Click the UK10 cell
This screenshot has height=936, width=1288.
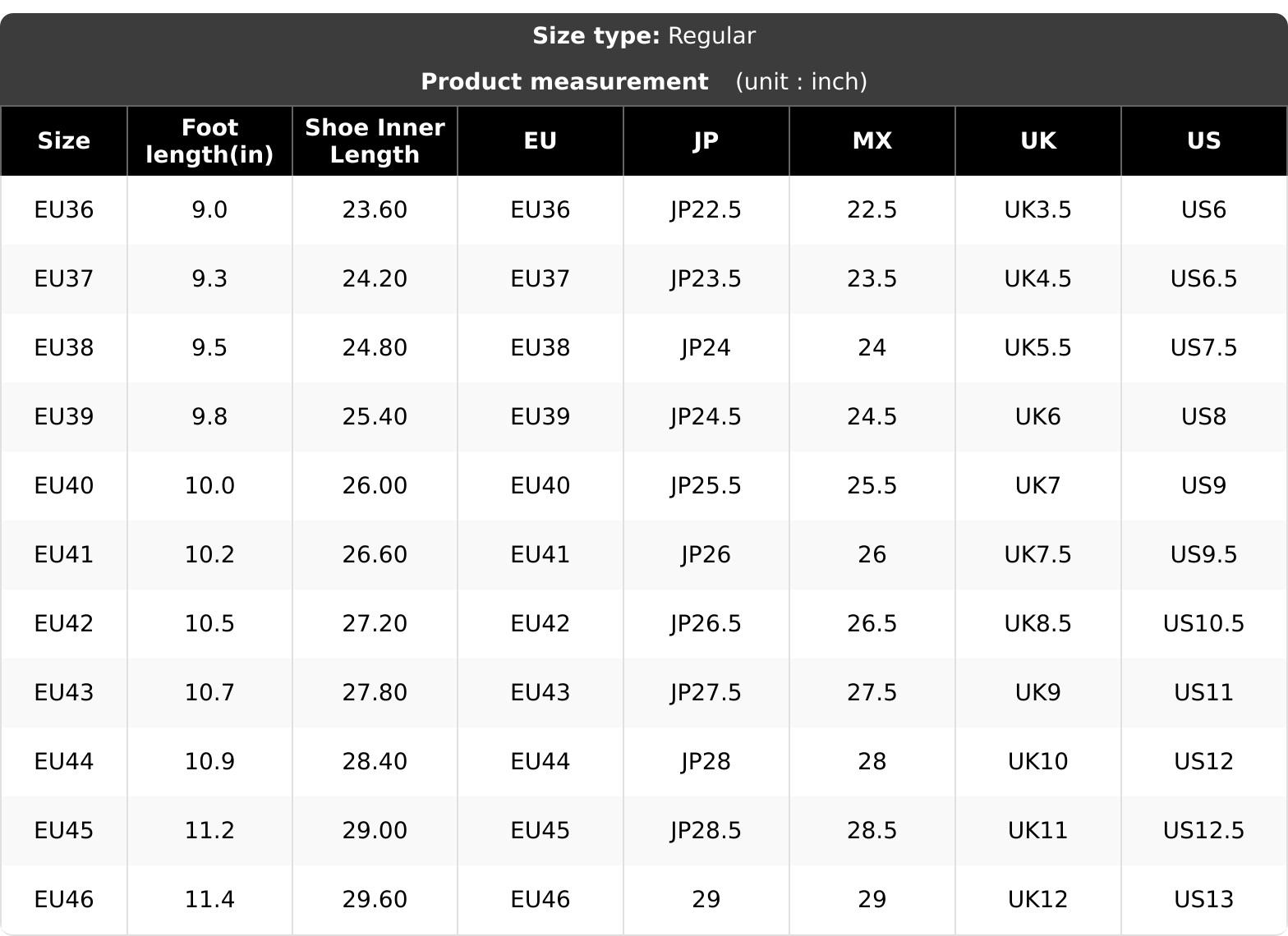[x=1037, y=762]
